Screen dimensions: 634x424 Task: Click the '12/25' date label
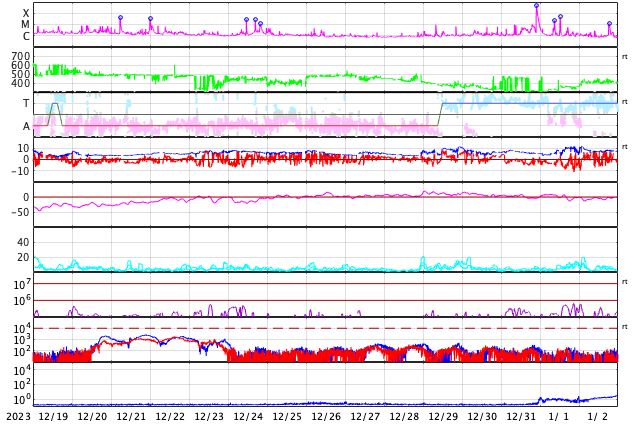pos(287,417)
